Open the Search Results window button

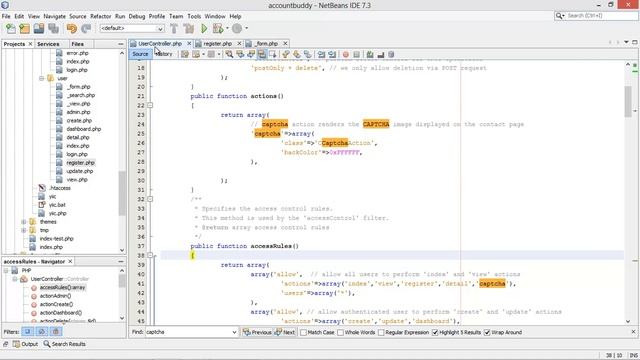64,344
